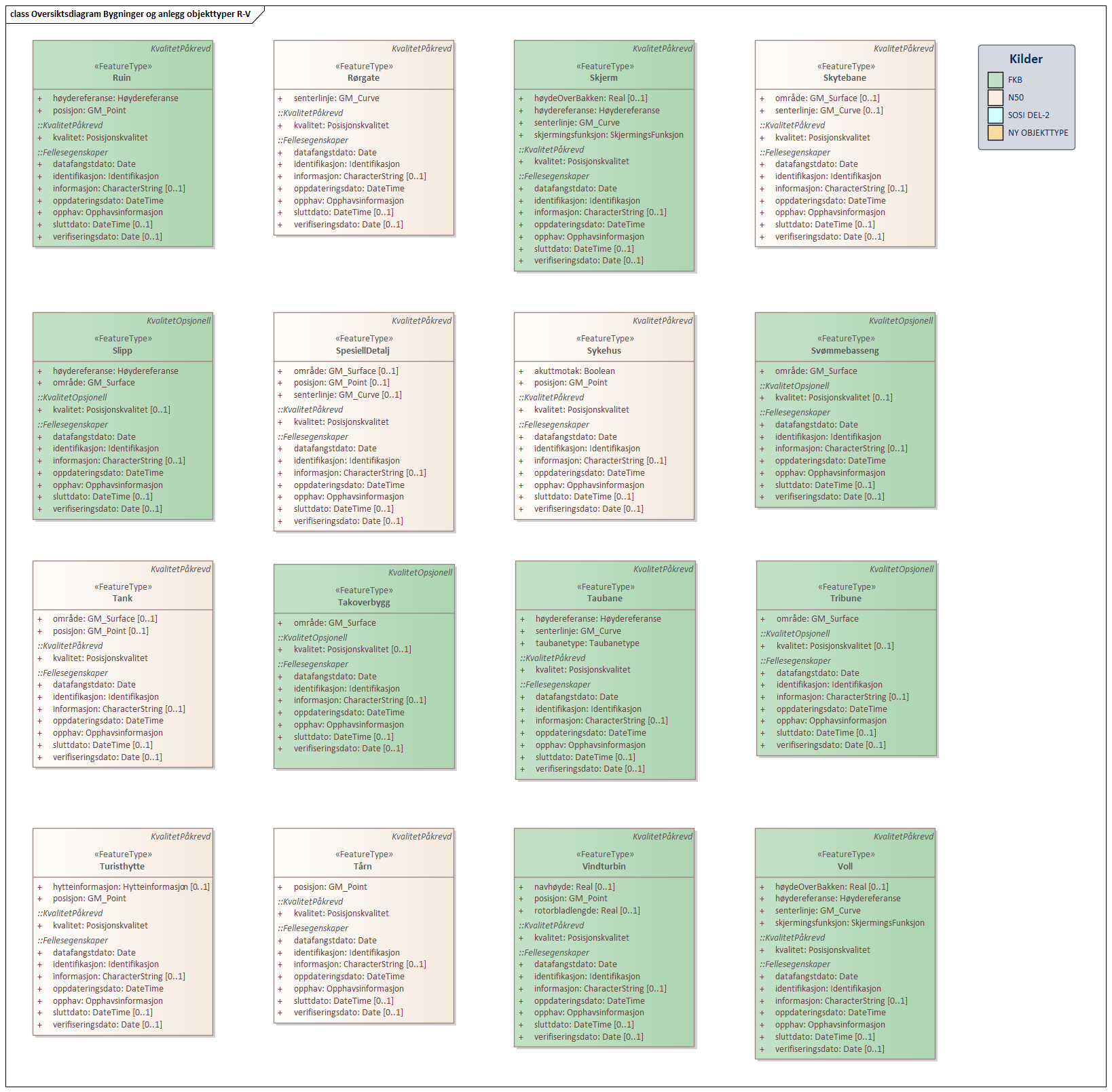
Task: Click senterlinje: GM_Curve [0..1] in SpesiellDetalj
Action: (x=348, y=395)
